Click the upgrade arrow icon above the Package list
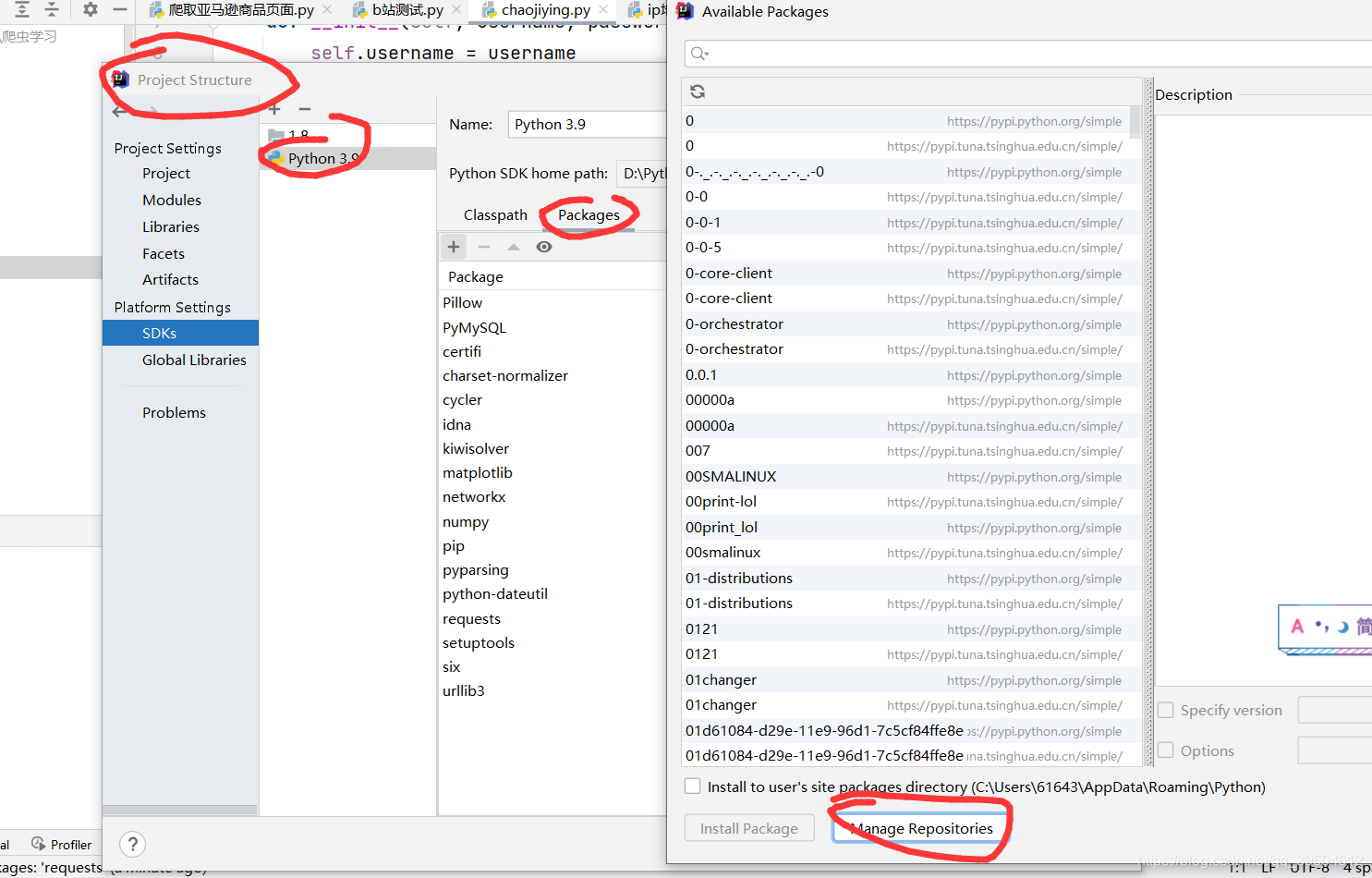This screenshot has height=878, width=1372. 514,247
